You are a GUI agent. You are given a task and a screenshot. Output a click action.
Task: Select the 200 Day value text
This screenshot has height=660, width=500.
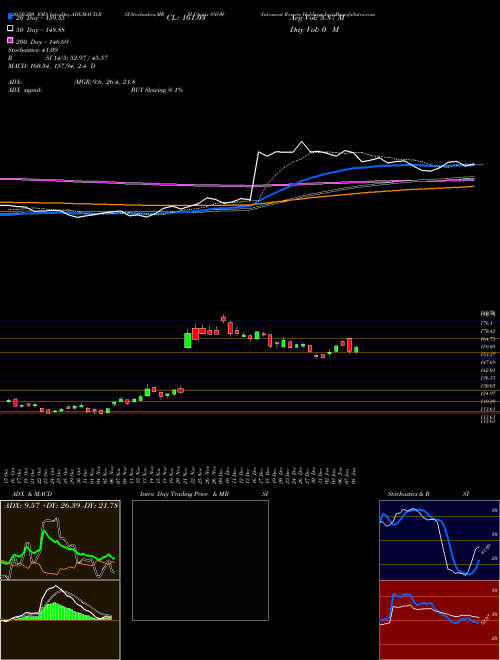[x=42, y=42]
